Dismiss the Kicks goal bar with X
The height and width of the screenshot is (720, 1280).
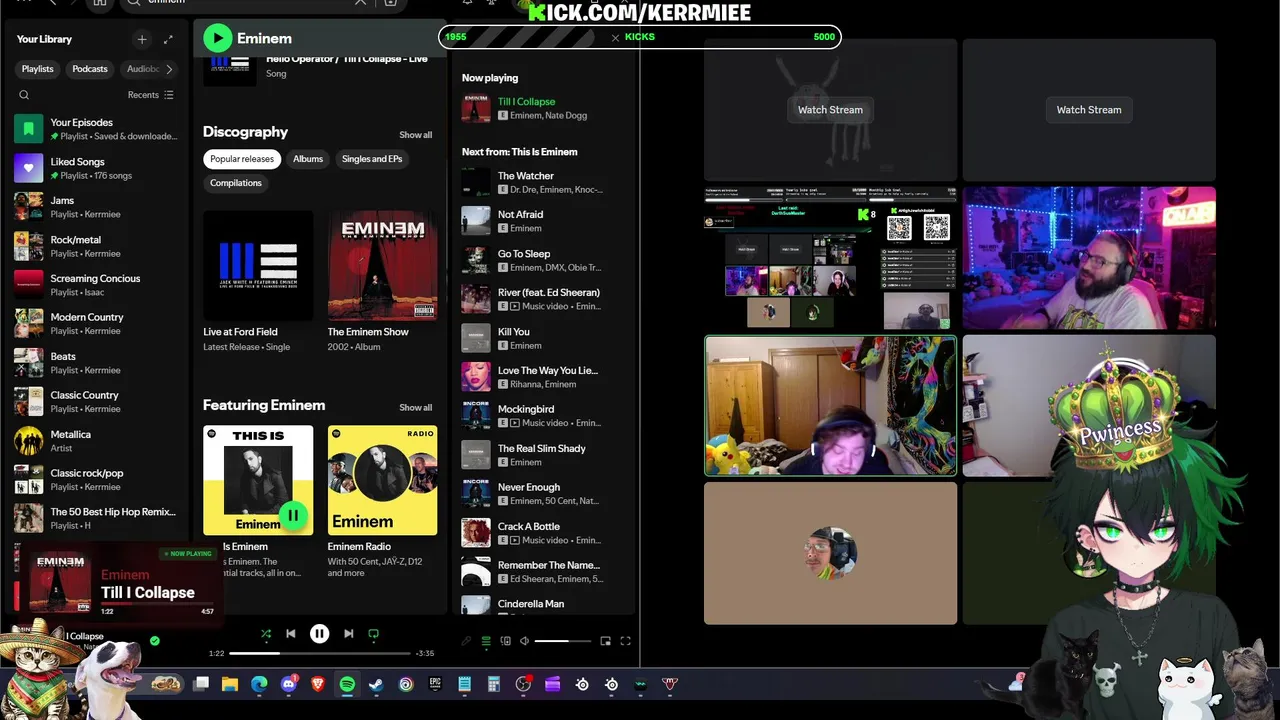tap(615, 37)
